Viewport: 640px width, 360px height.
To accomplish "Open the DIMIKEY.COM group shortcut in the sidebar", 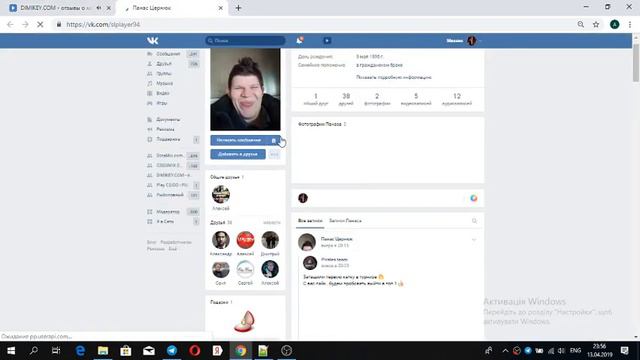I will pyautogui.click(x=173, y=175).
